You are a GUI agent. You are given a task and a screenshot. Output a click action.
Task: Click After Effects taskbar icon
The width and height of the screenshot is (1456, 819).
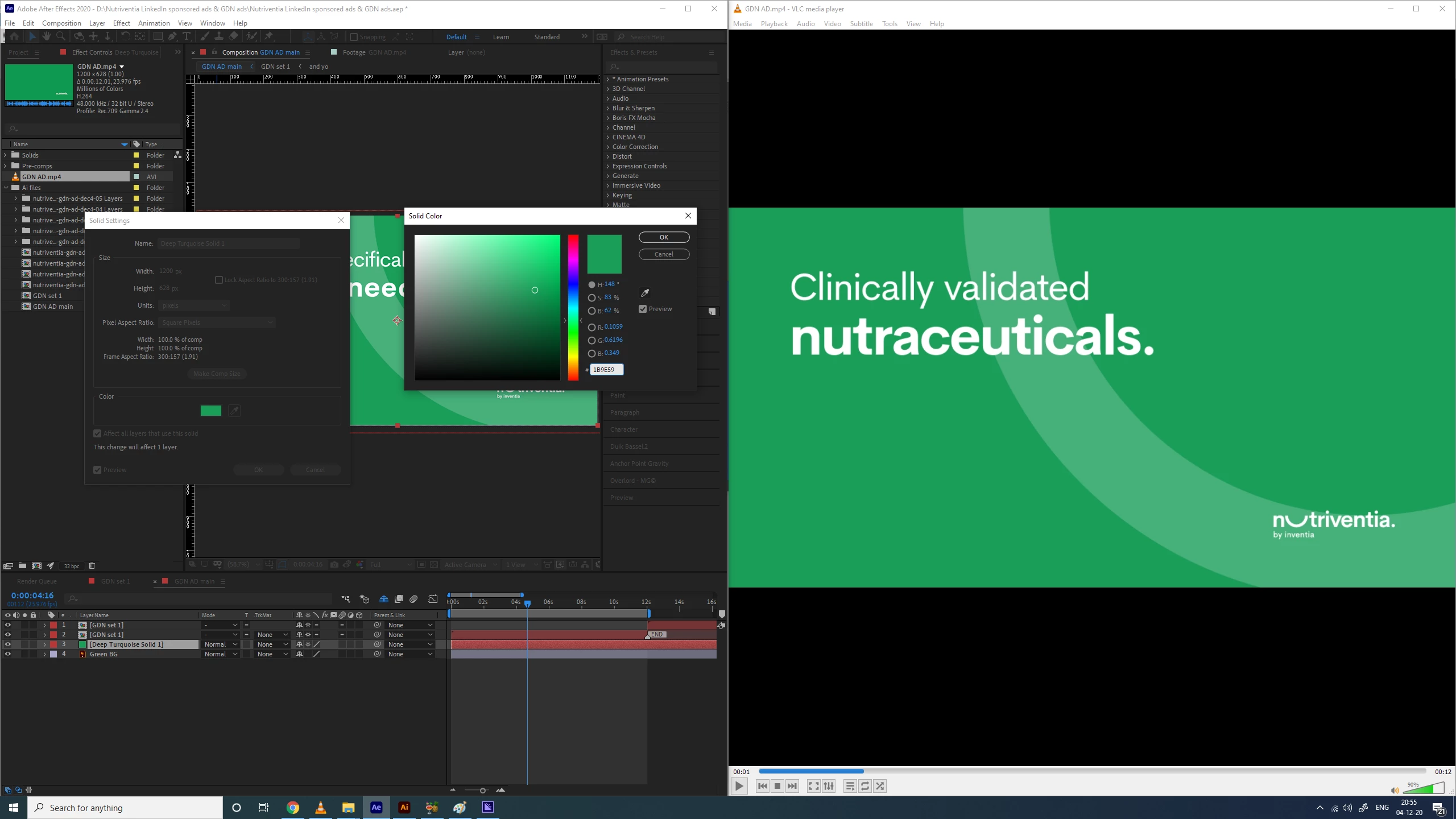click(x=376, y=807)
